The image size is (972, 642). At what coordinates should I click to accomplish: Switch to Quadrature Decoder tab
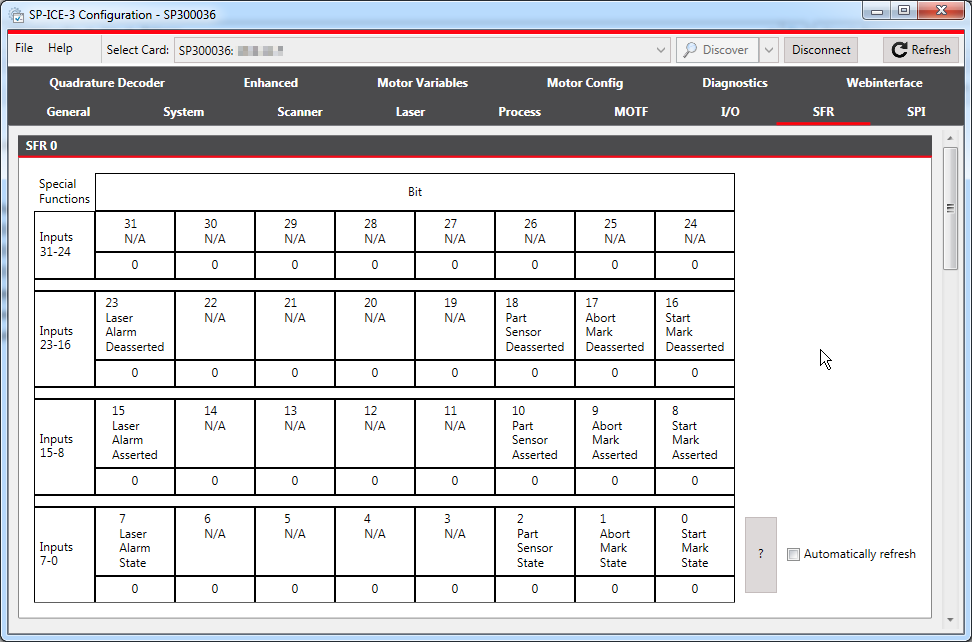coord(107,83)
